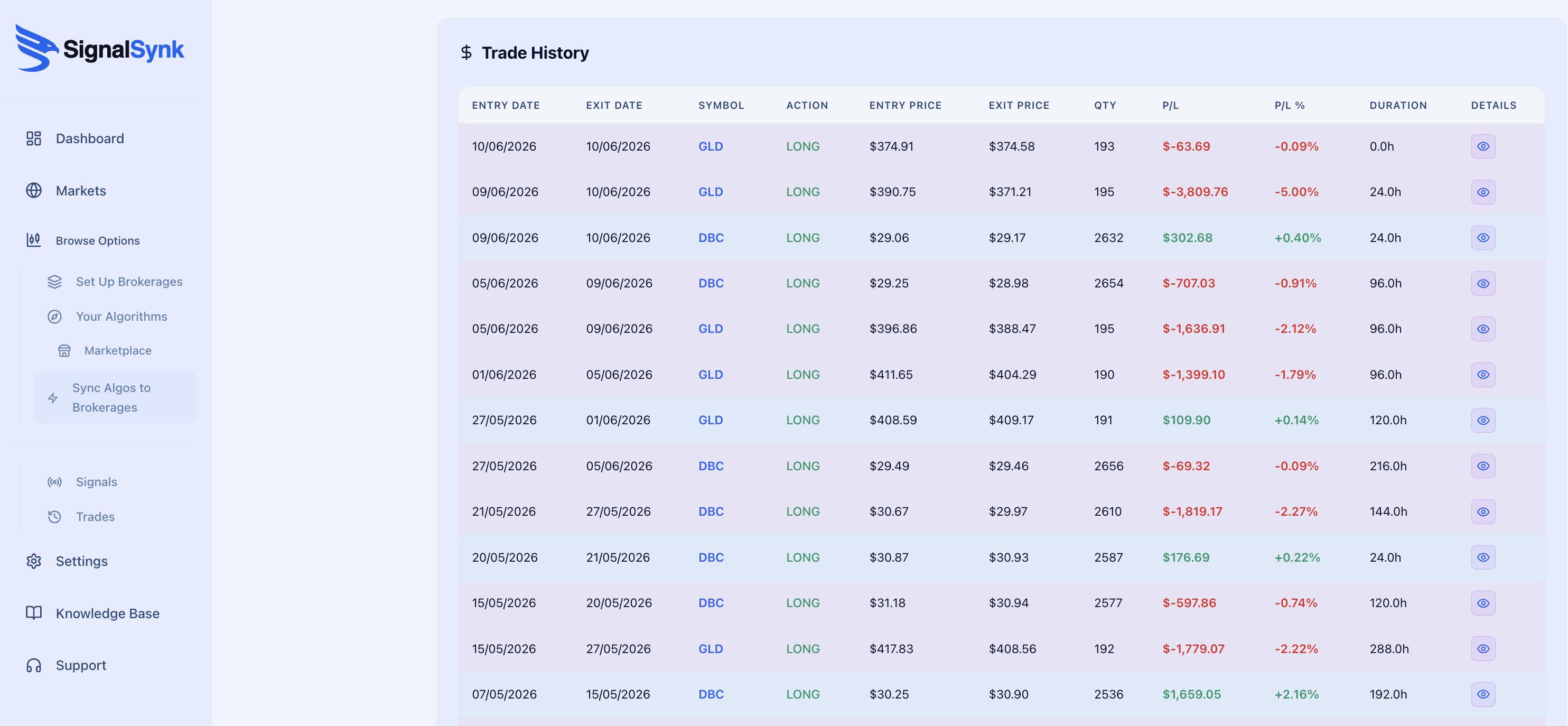Click the Set Up Brokerages layers icon
The image size is (1568, 726).
pyautogui.click(x=55, y=282)
